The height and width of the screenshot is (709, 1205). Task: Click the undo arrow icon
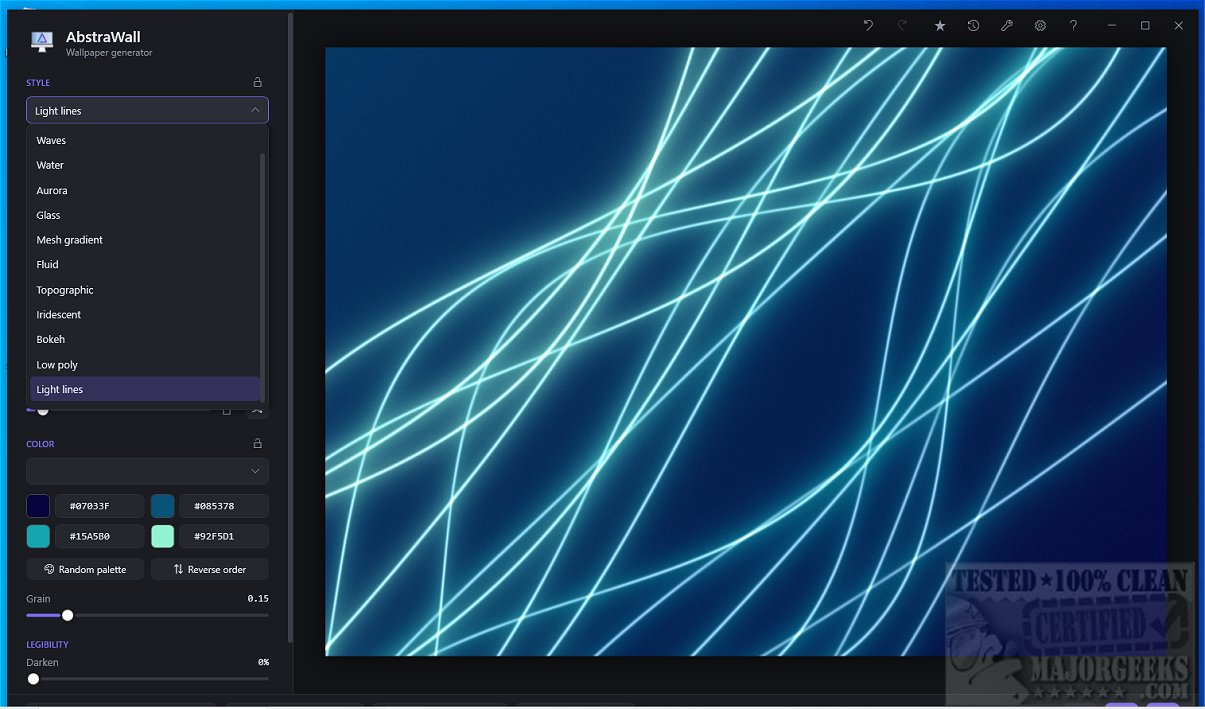(868, 26)
